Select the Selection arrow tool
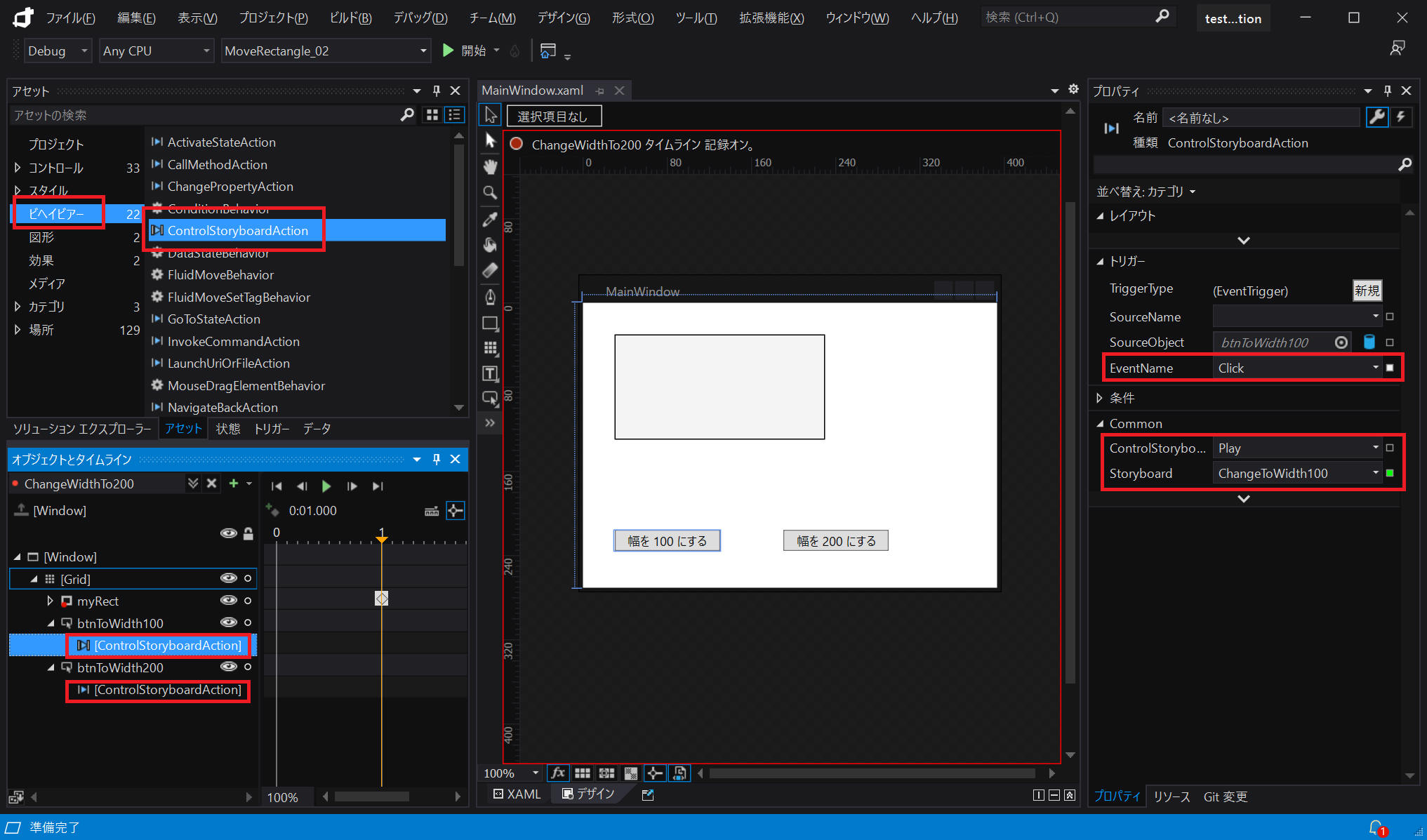 tap(491, 115)
